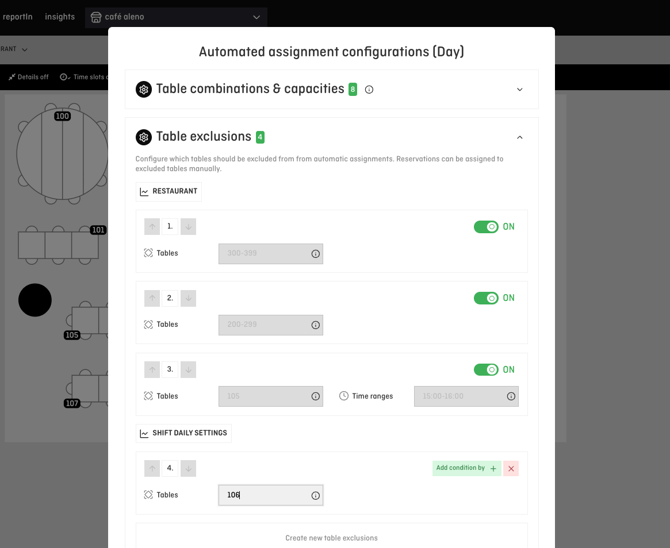
Task: Click info icon beside Table combinations heading
Action: pyautogui.click(x=369, y=90)
